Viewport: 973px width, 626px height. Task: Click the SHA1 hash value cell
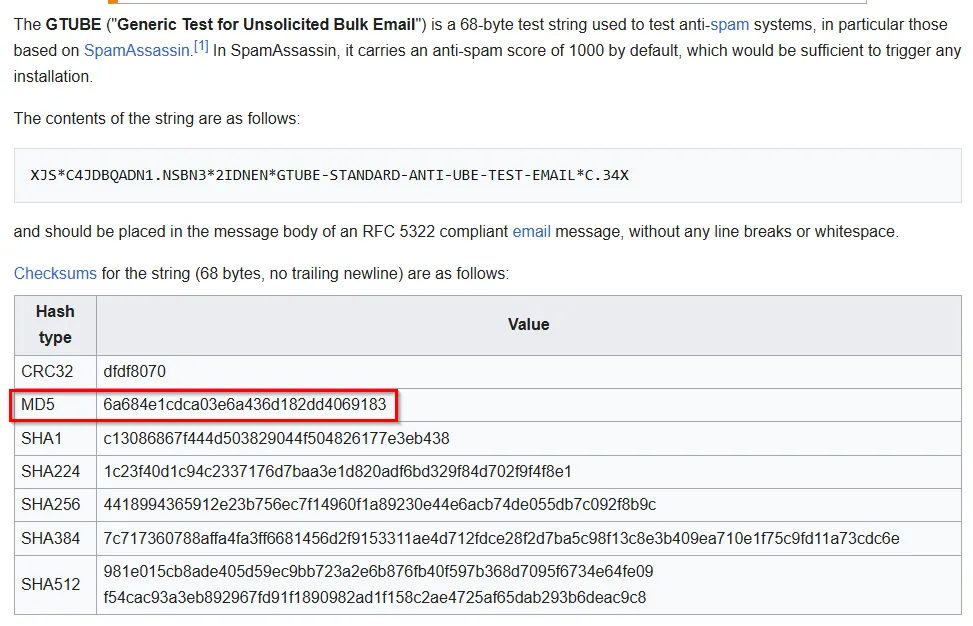click(276, 438)
